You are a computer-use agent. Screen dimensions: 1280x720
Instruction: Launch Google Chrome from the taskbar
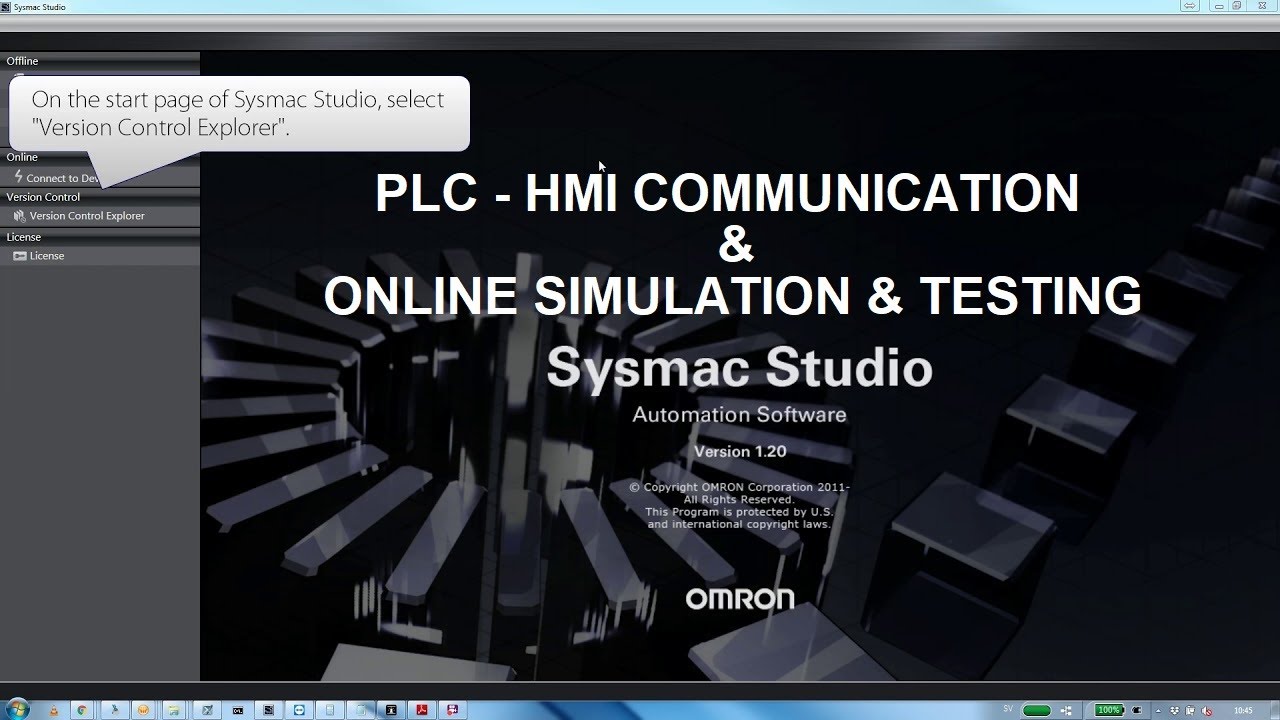tap(82, 710)
